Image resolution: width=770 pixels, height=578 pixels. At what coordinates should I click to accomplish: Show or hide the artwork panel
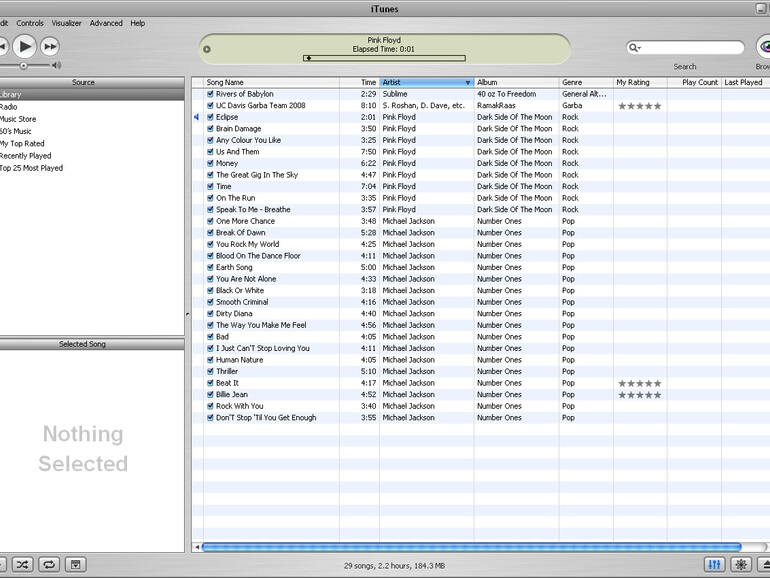[76, 565]
